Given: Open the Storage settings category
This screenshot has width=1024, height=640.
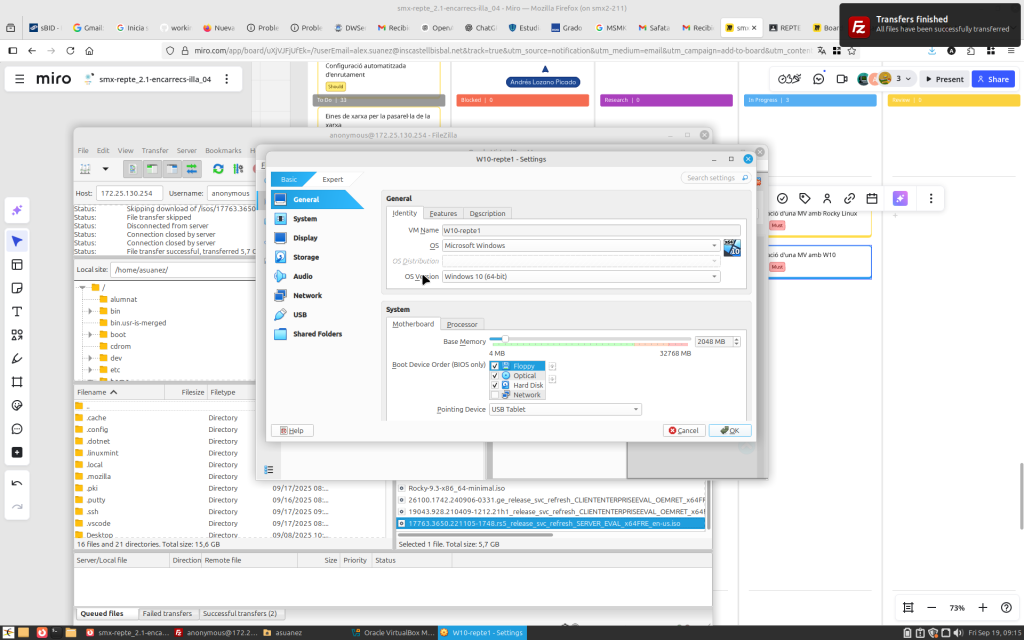Looking at the screenshot, I should (x=305, y=257).
